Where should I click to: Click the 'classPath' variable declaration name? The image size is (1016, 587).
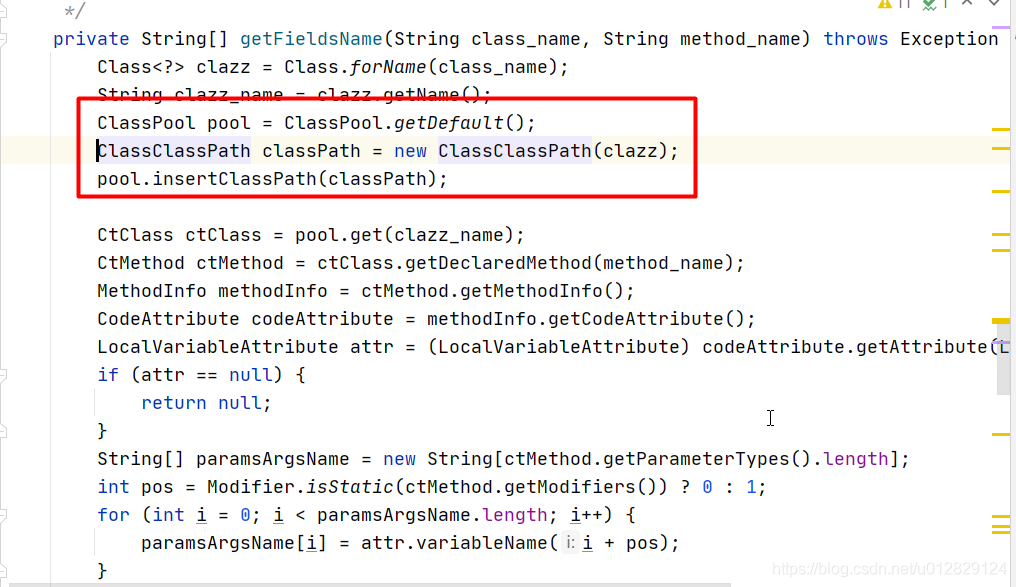311,151
